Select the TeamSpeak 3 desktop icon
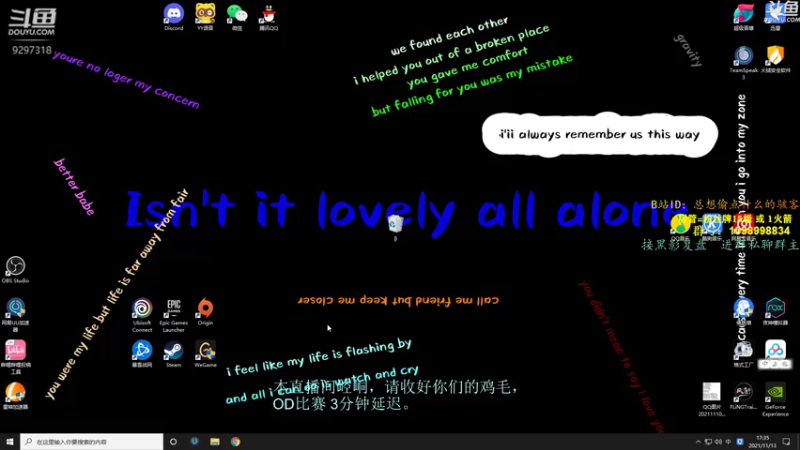 [743, 62]
